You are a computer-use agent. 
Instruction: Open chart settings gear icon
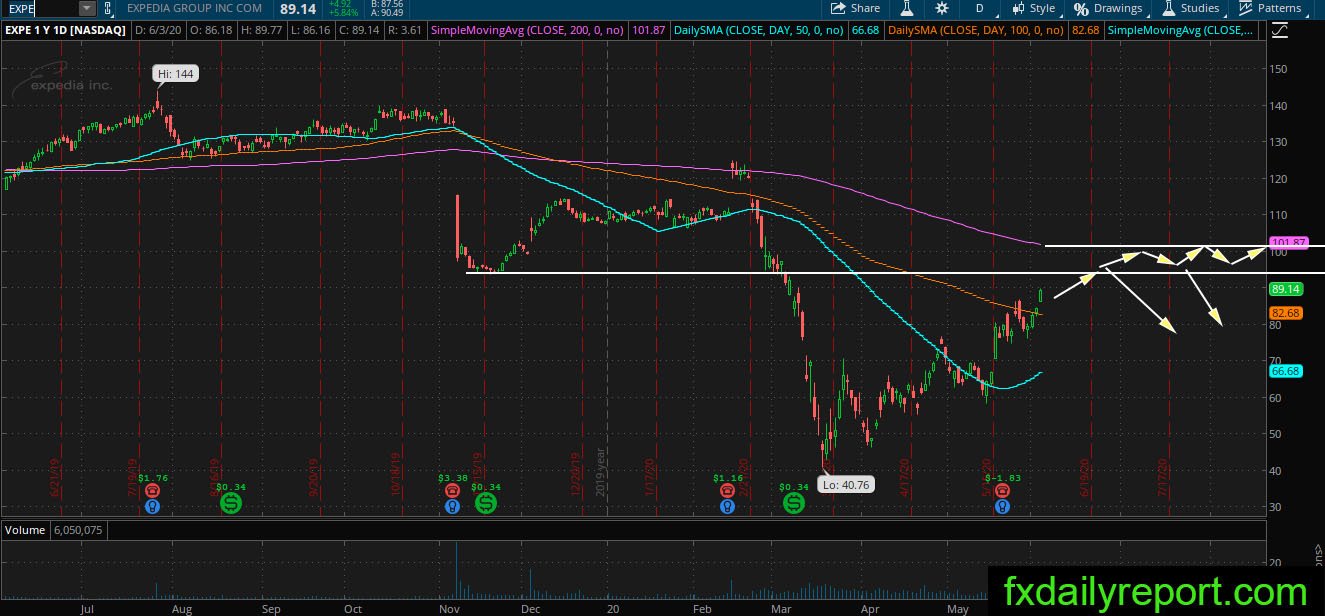click(x=941, y=8)
